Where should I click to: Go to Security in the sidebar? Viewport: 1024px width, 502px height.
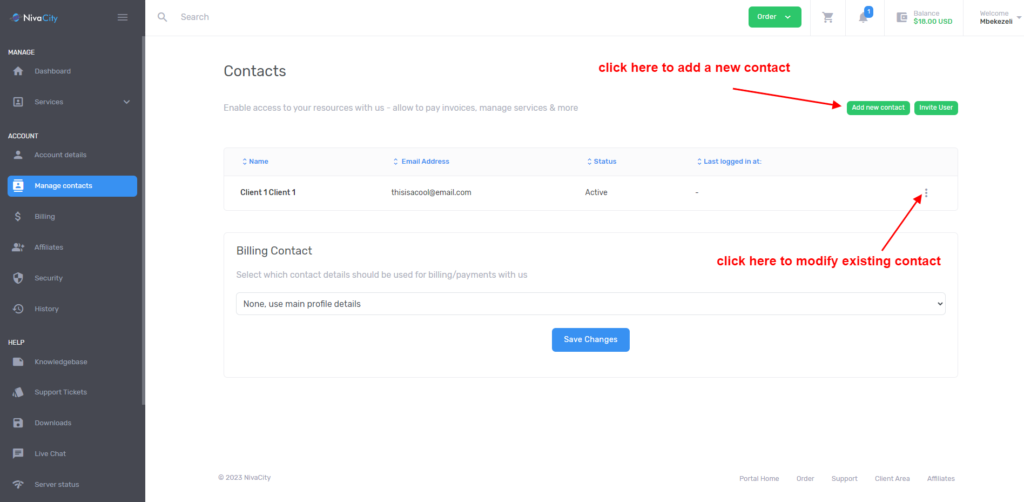tap(48, 278)
